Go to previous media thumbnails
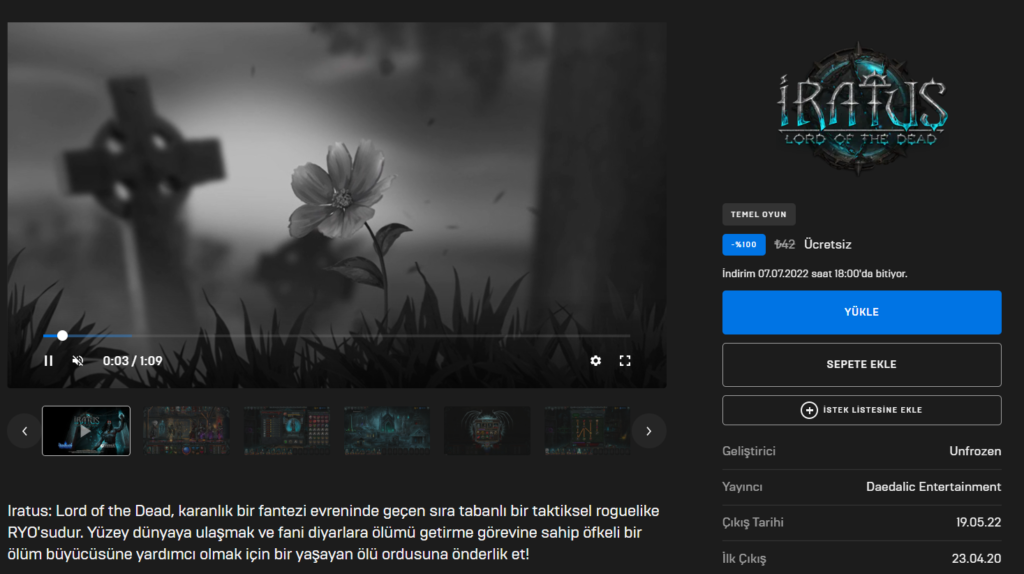This screenshot has width=1024, height=574. [25, 431]
